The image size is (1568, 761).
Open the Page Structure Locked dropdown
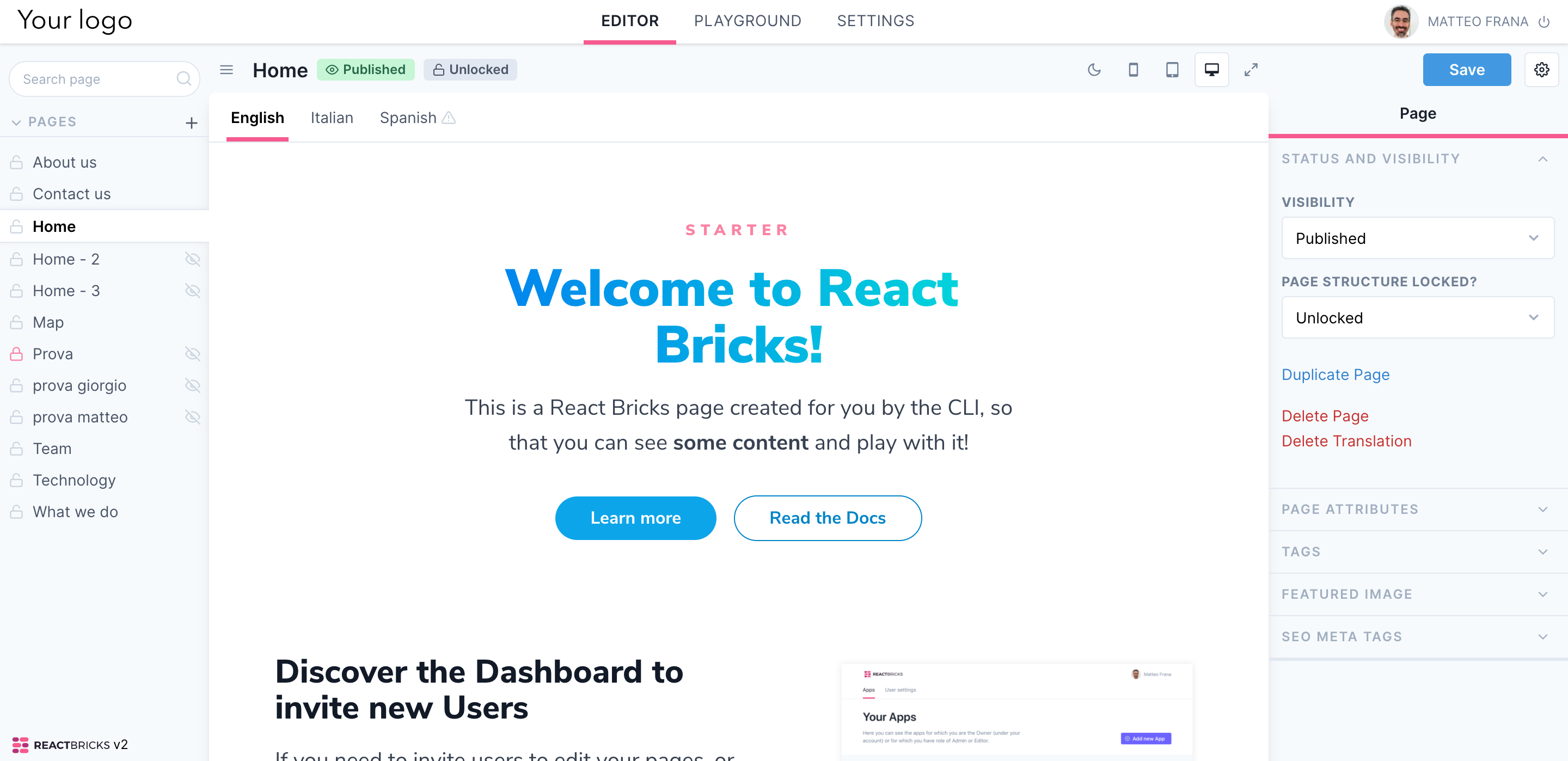[x=1417, y=318]
